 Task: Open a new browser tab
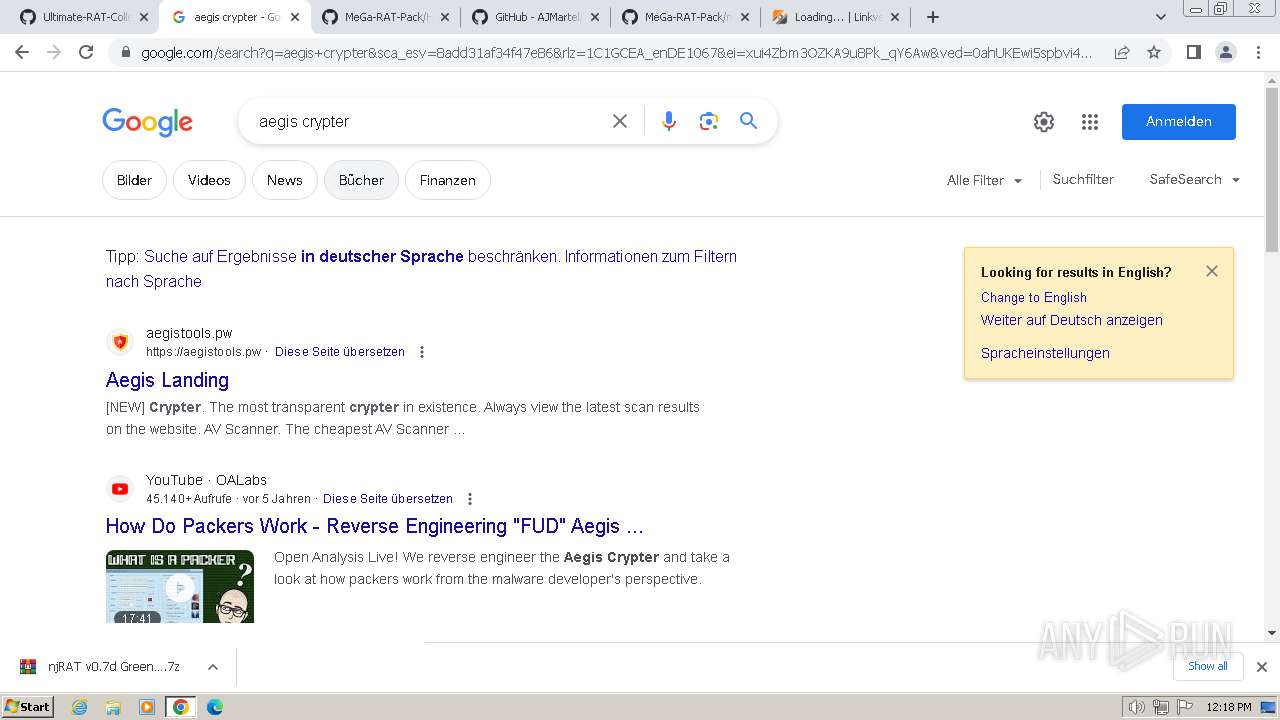(932, 17)
